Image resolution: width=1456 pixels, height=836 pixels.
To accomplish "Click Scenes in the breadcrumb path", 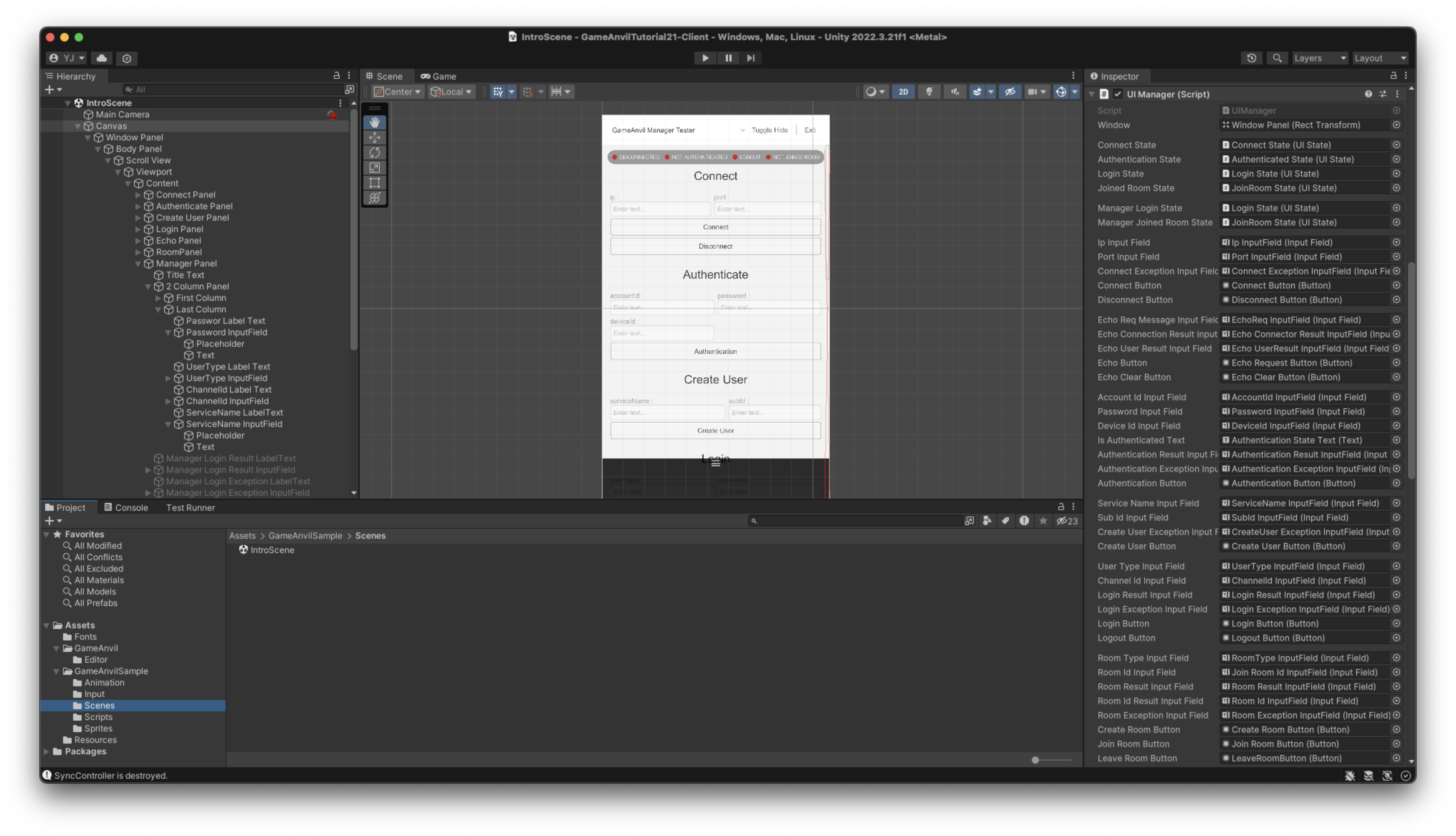I will tap(370, 536).
